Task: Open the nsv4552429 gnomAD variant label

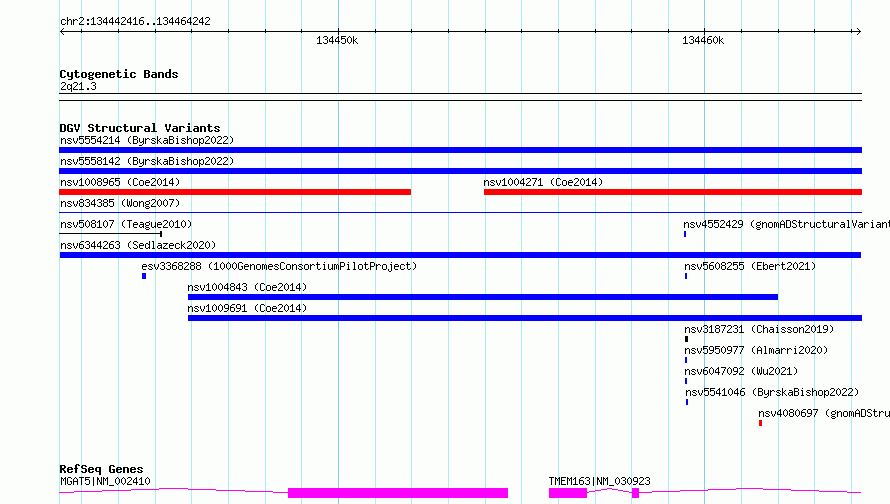Action: 787,224
